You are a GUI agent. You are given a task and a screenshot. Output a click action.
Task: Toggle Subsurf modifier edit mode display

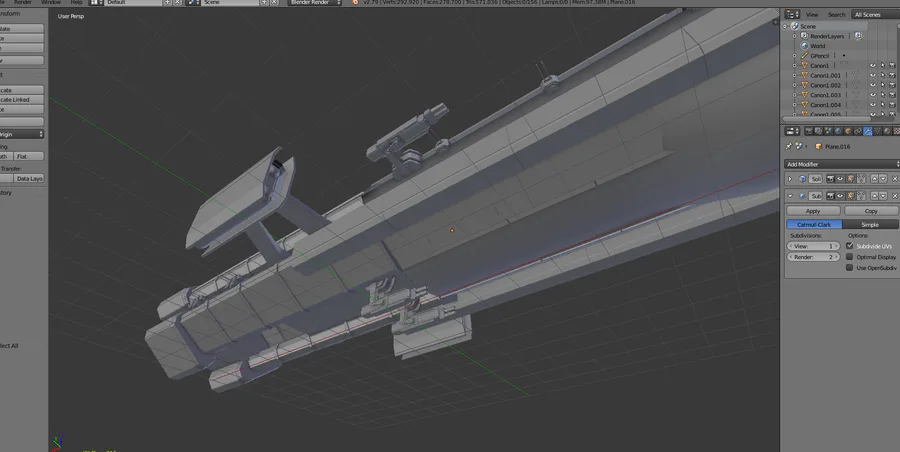coord(850,196)
